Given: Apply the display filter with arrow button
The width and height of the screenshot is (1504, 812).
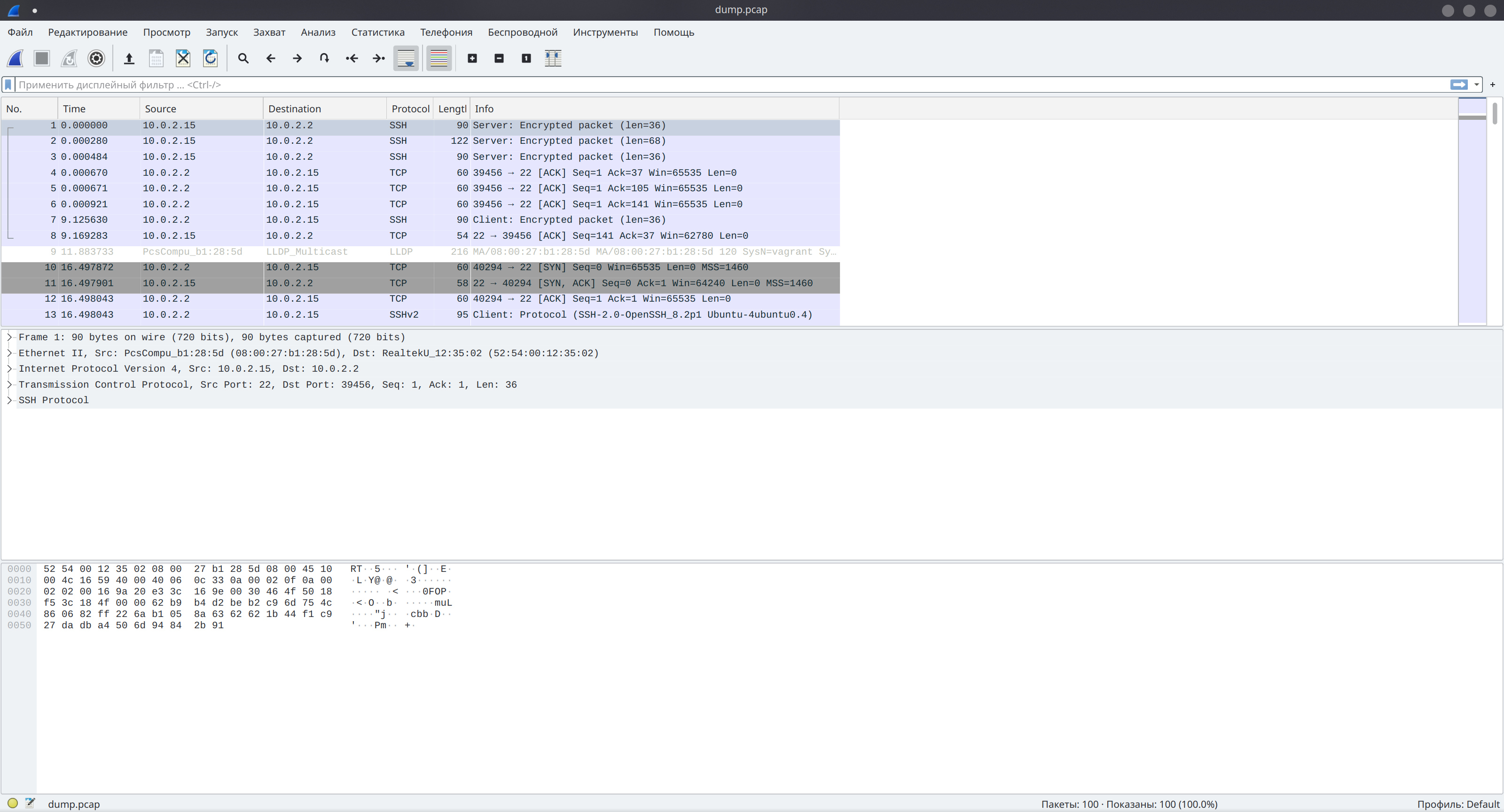Looking at the screenshot, I should tap(1460, 85).
